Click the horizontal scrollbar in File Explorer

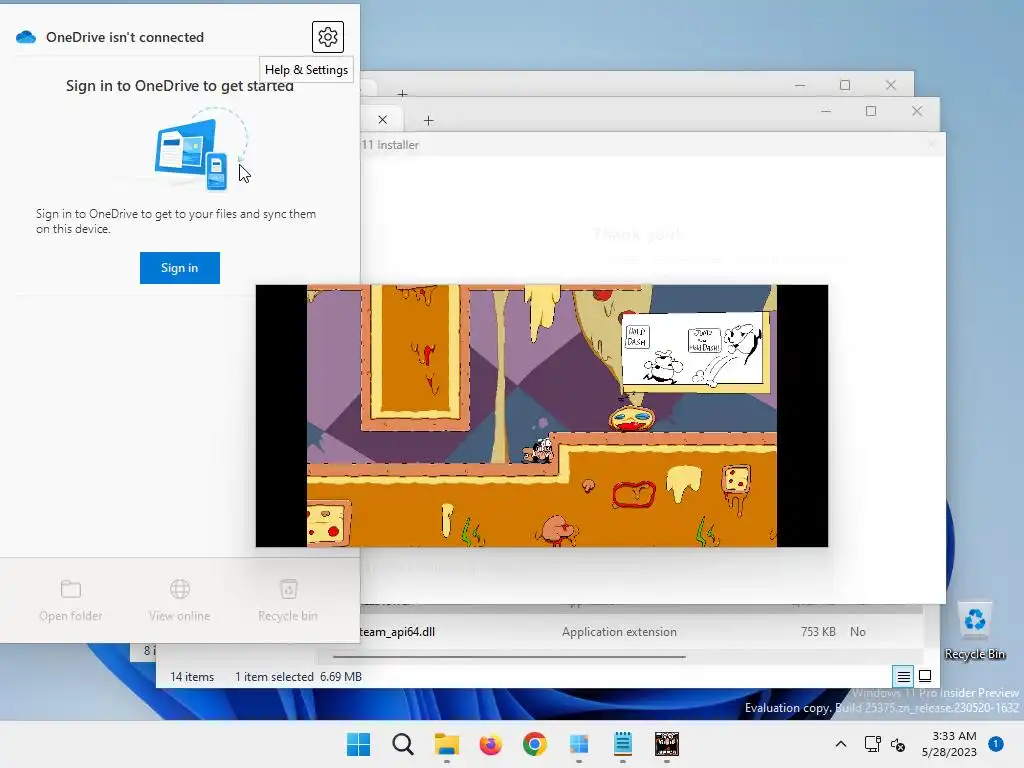509,656
